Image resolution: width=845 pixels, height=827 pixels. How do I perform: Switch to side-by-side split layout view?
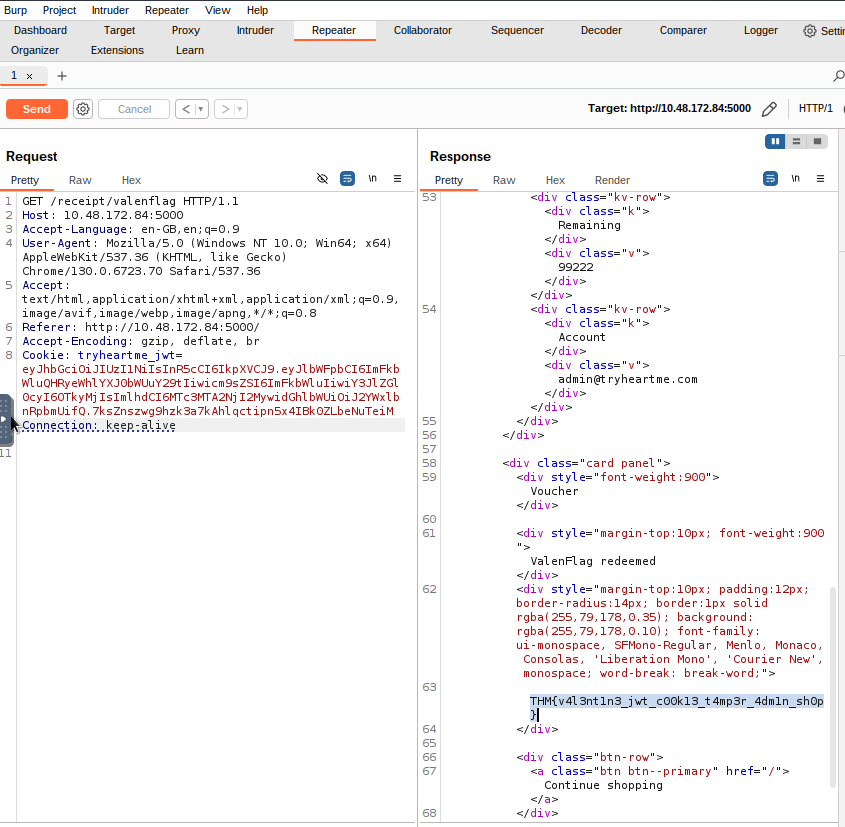pyautogui.click(x=775, y=142)
